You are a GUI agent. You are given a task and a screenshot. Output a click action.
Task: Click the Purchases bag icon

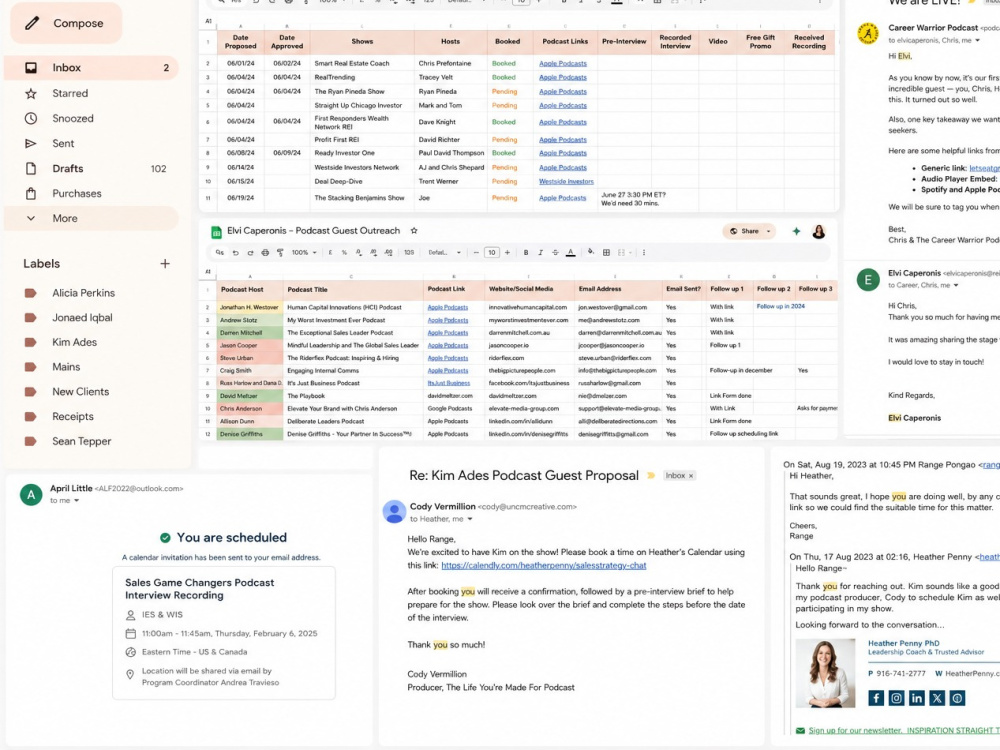click(x=31, y=193)
